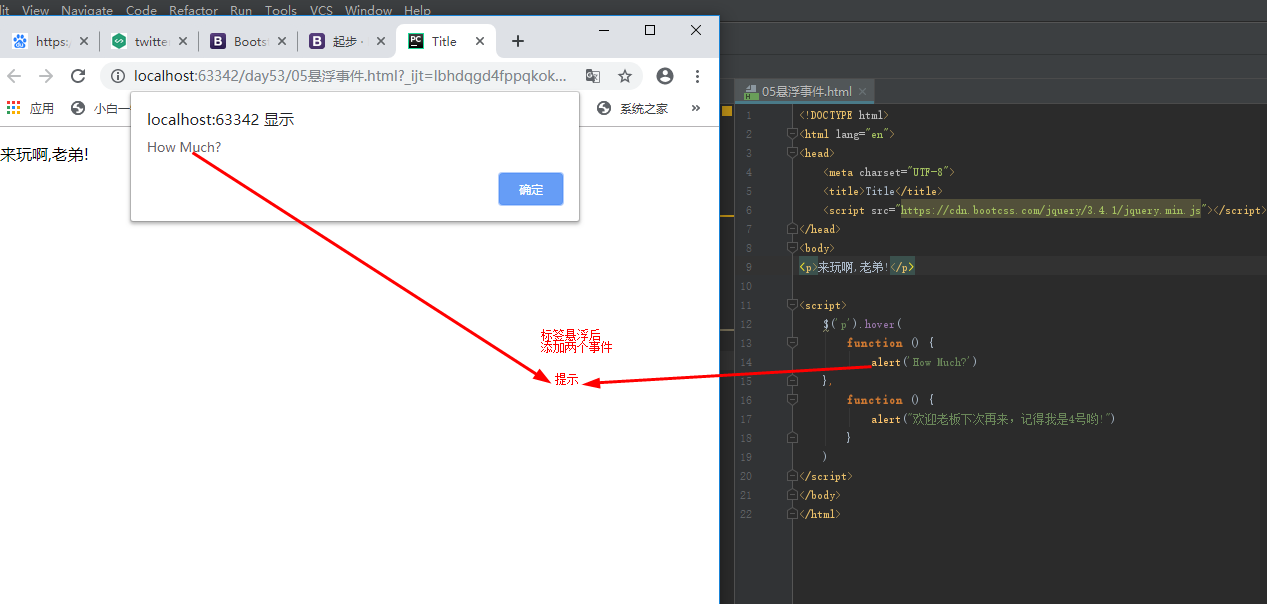
Task: Open PyCharm's Help menu
Action: [417, 10]
